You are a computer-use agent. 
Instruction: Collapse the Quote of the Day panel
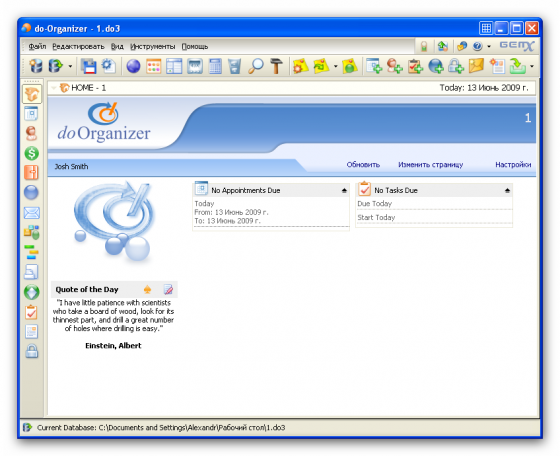148,290
